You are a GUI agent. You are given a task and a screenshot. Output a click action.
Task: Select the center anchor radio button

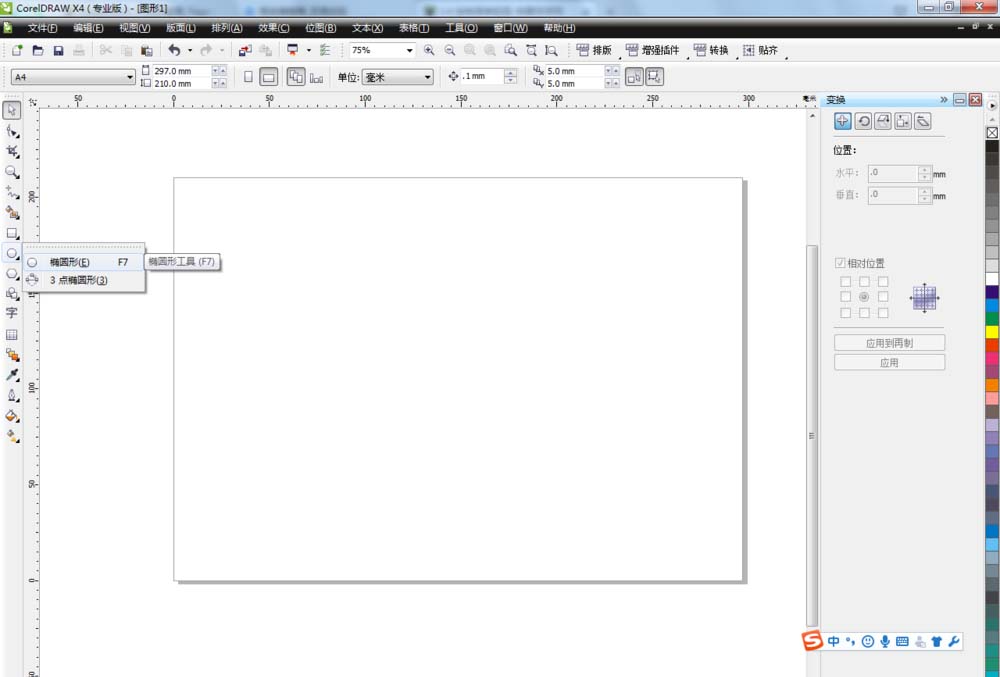point(864,297)
